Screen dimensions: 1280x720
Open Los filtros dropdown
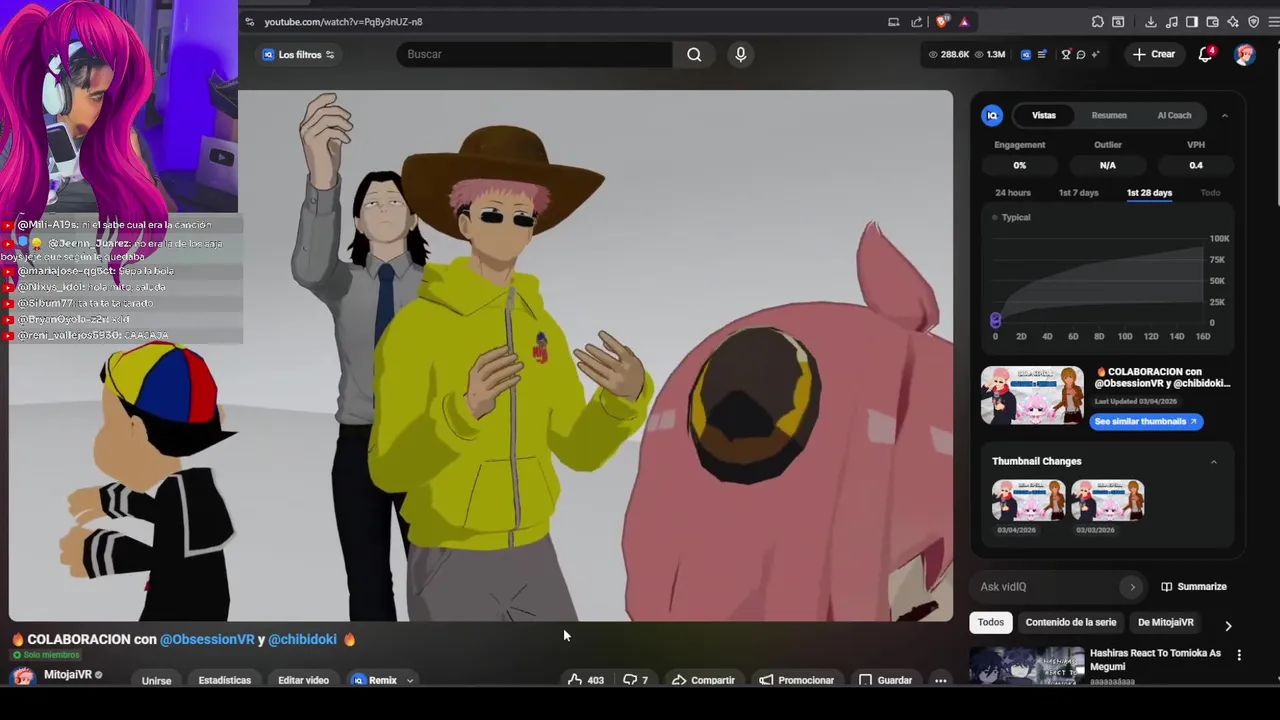click(299, 55)
